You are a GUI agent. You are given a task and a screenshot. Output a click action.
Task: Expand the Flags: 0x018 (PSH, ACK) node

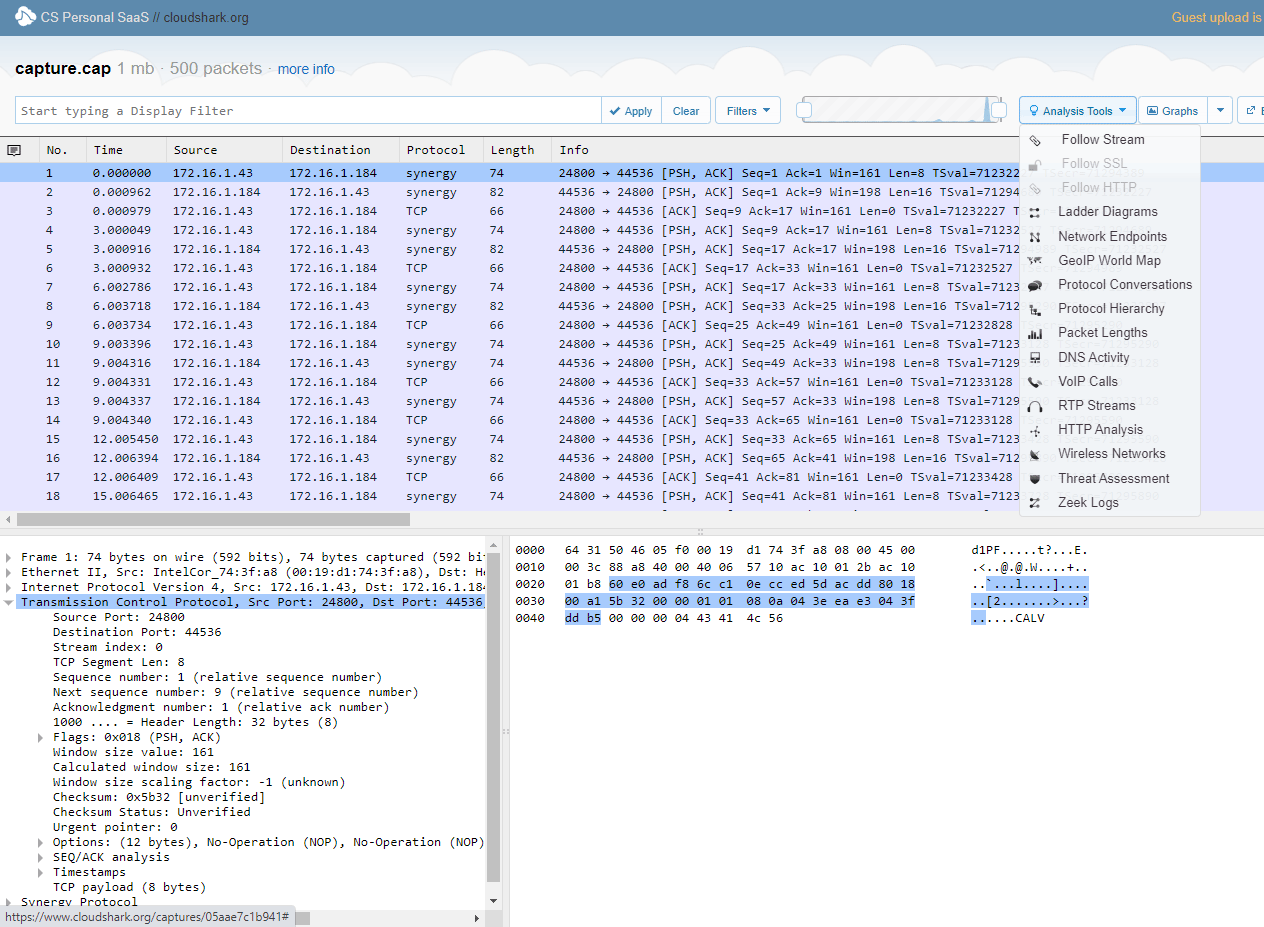coord(41,737)
